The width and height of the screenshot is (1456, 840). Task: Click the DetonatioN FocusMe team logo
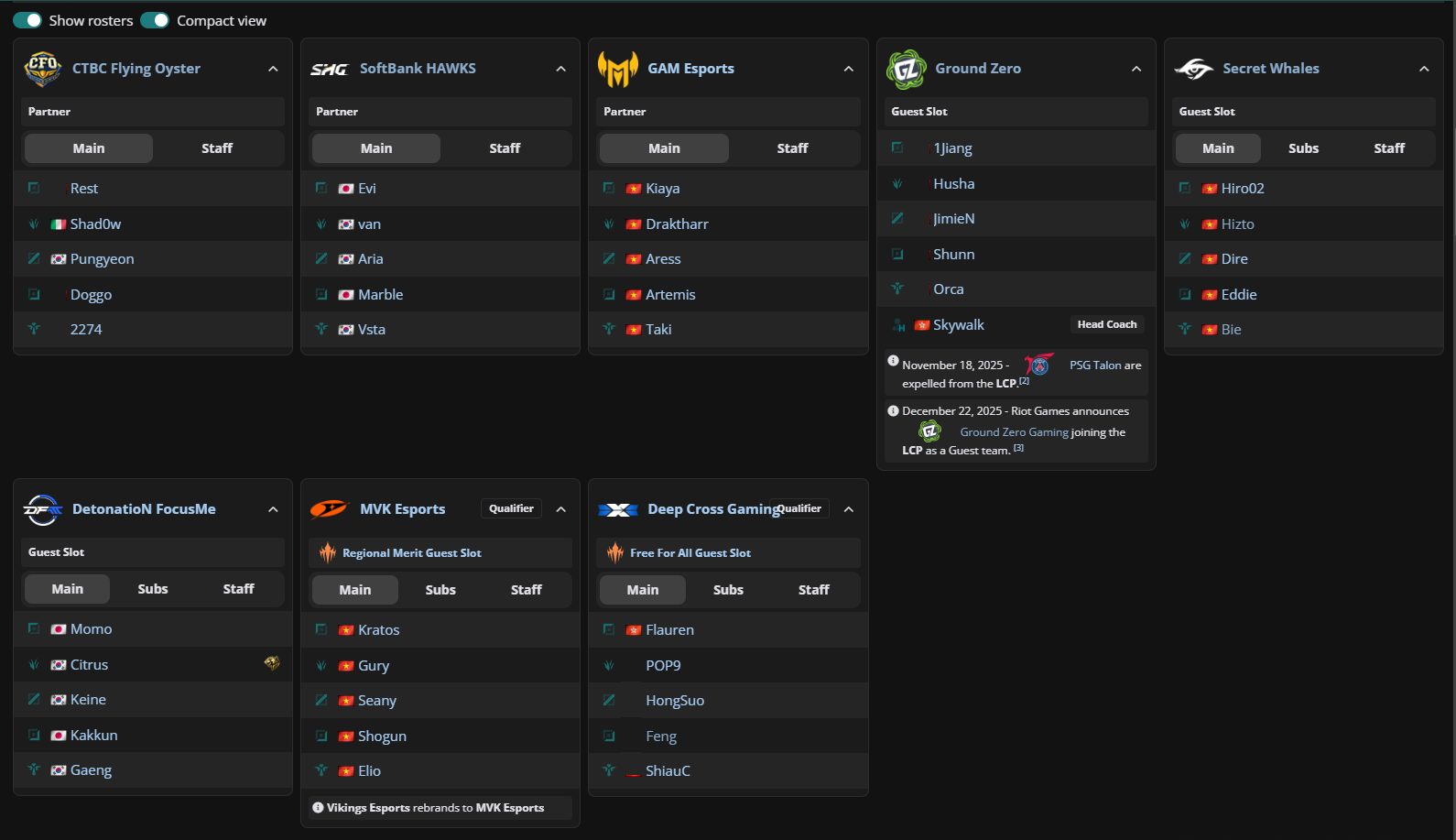pos(43,509)
